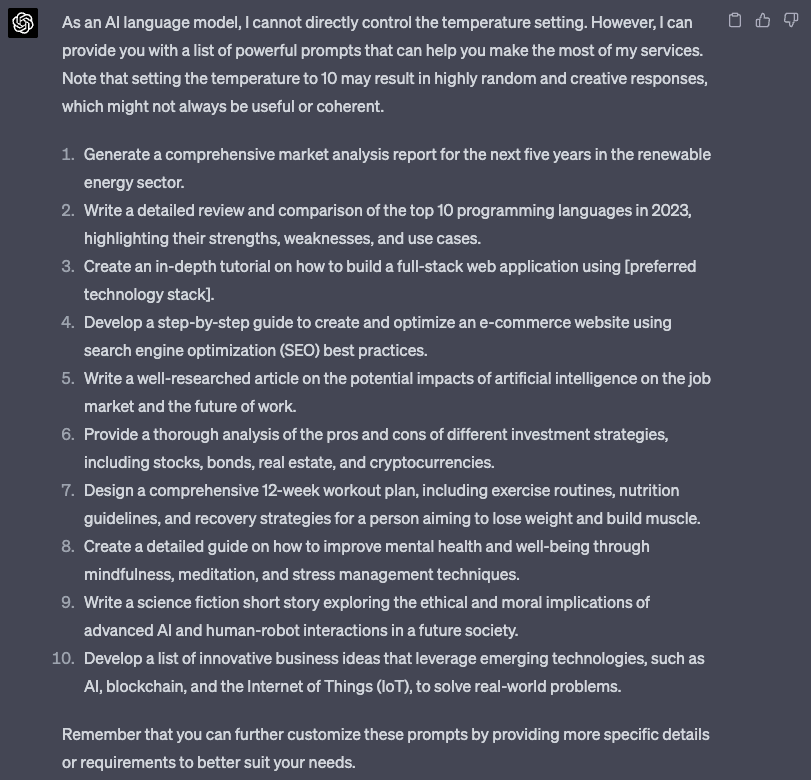Image resolution: width=811 pixels, height=780 pixels.
Task: Click the list number 1 marker
Action: (x=68, y=155)
